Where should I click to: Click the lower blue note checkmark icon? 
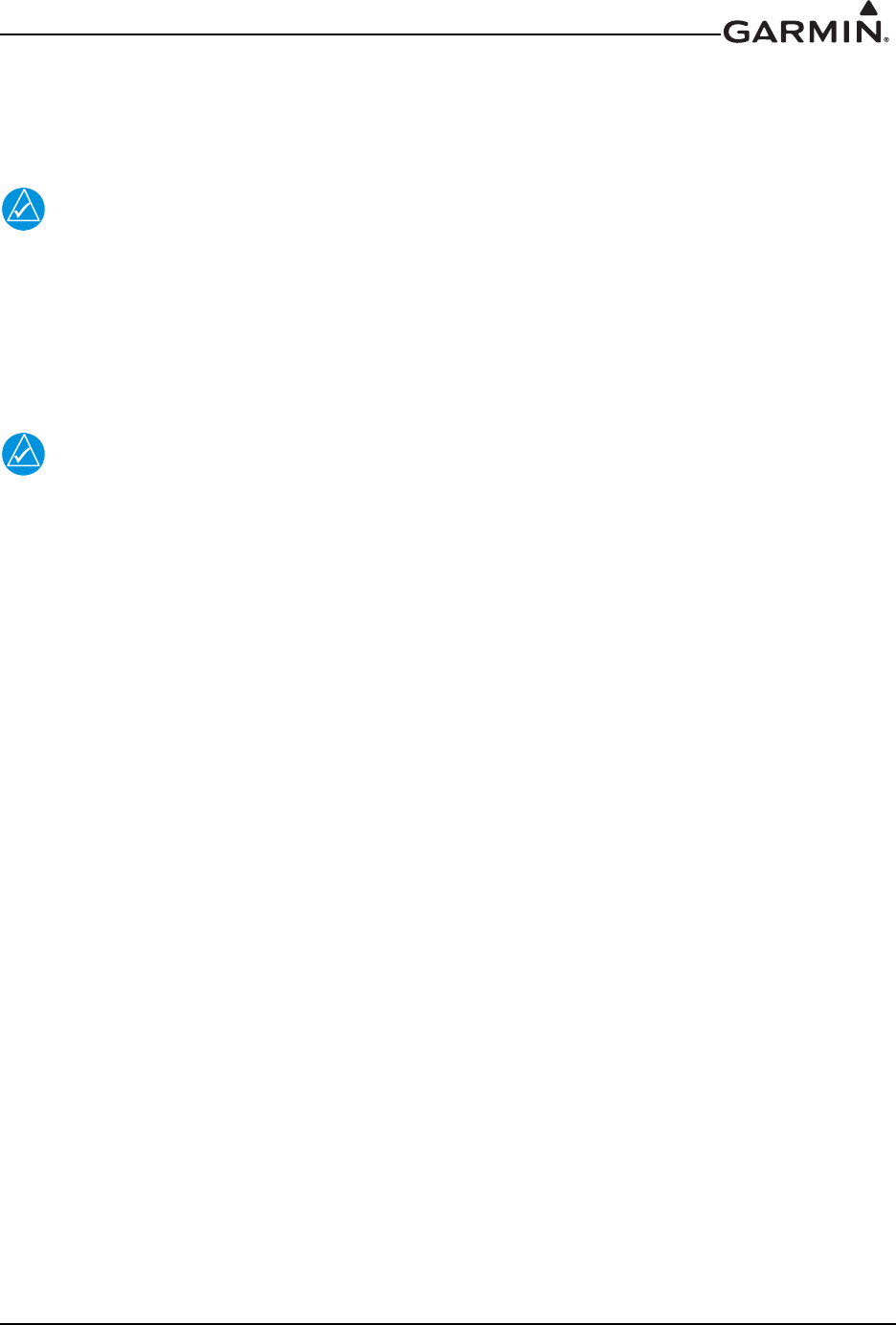tap(25, 455)
